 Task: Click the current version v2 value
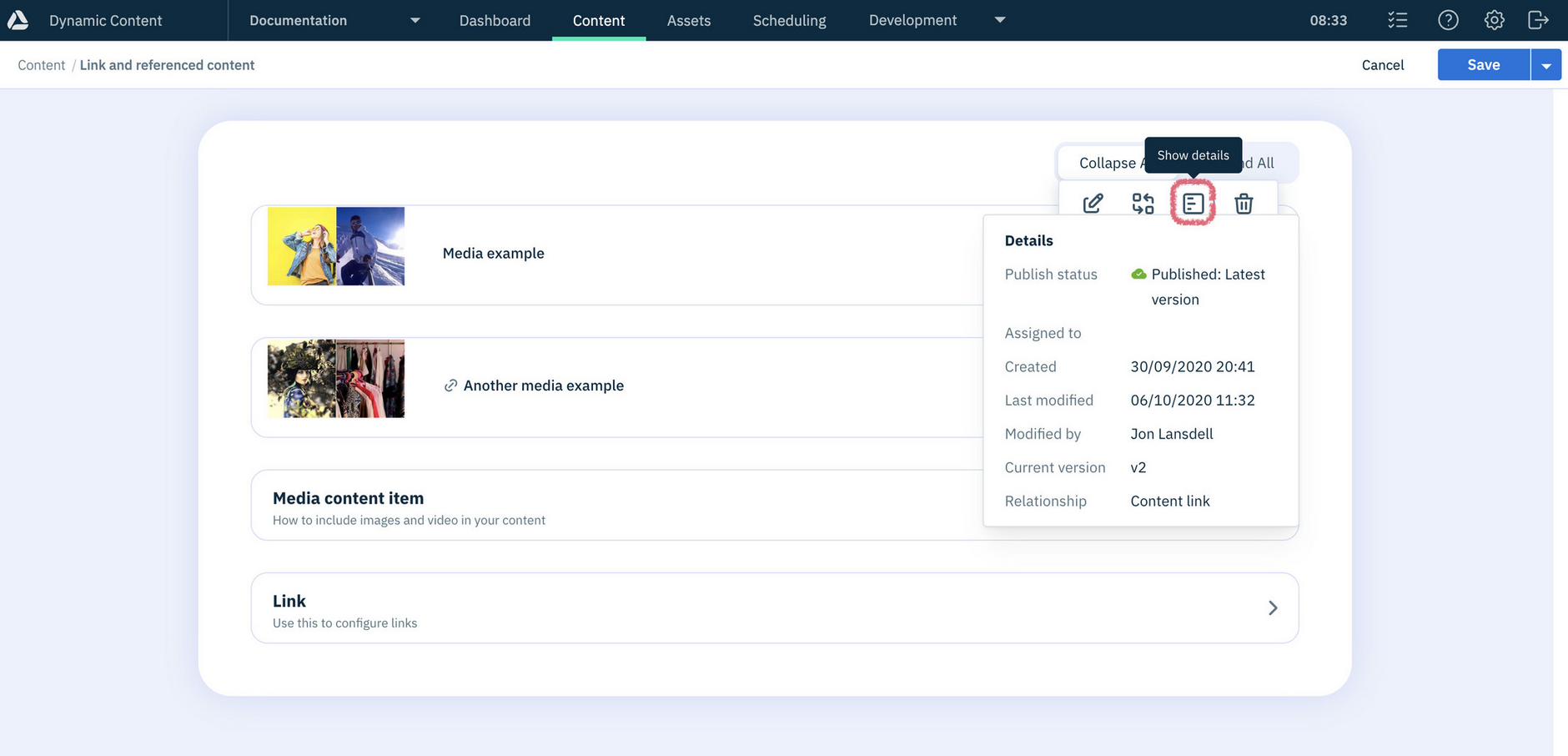(1138, 467)
